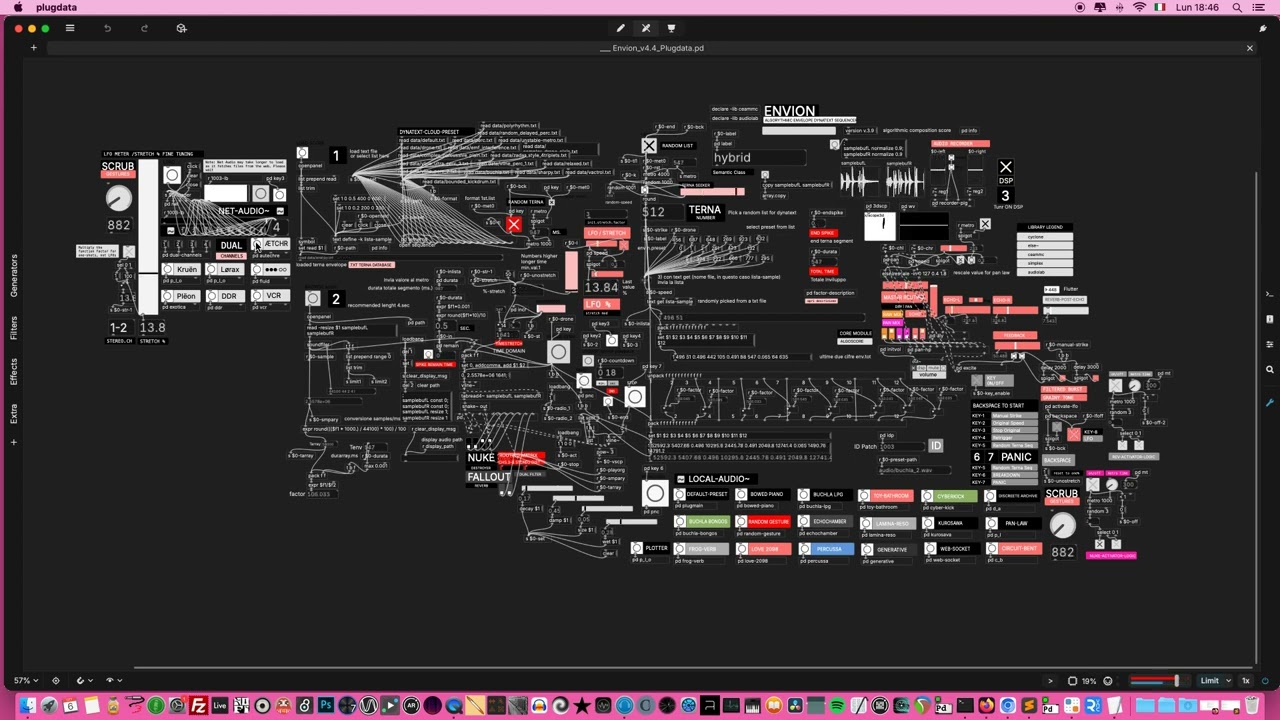Screen dimensions: 1280x720
Task: Switch to run mode icon in toolbar
Action: click(x=646, y=28)
